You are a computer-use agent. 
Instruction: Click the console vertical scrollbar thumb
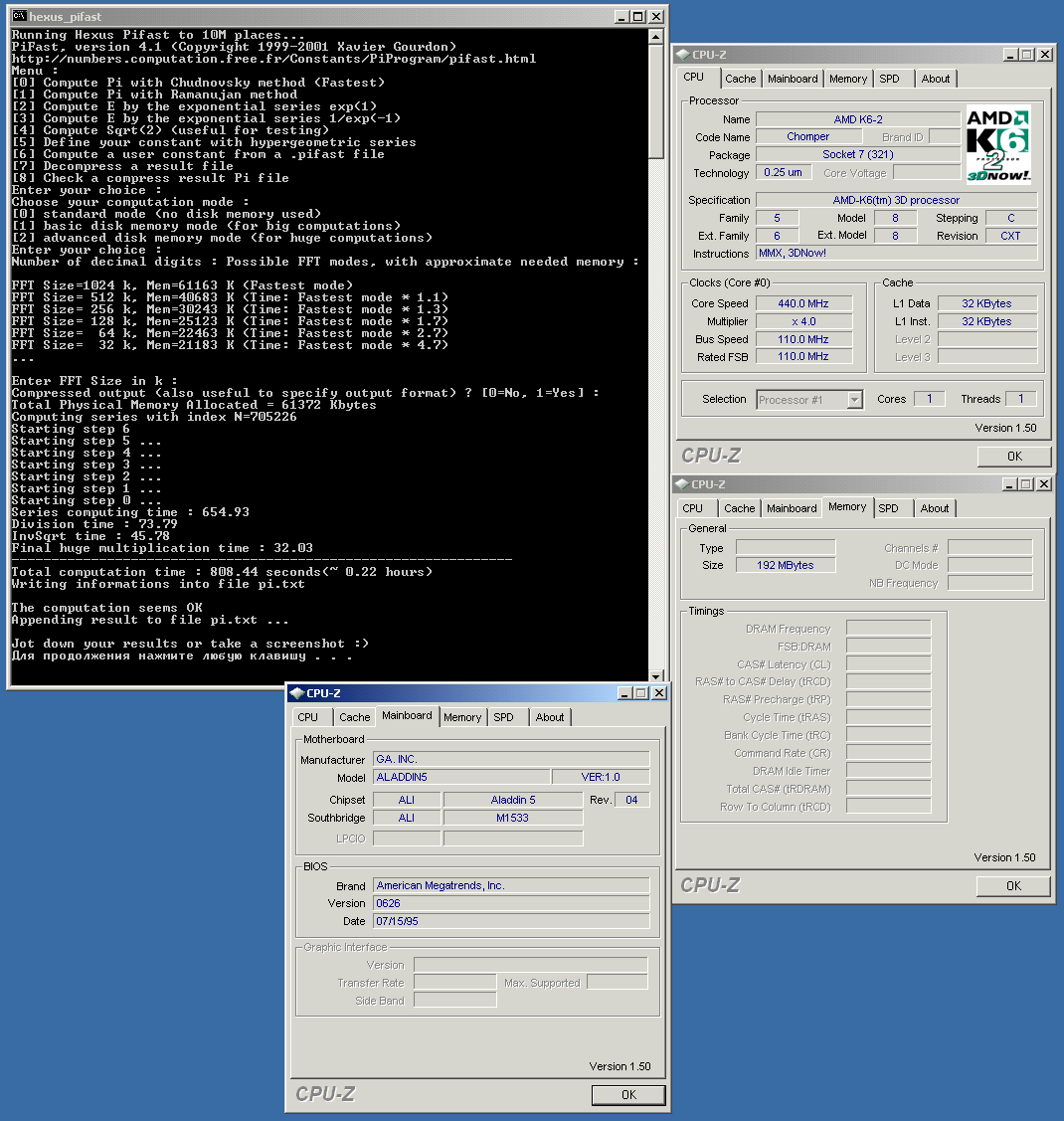click(656, 100)
